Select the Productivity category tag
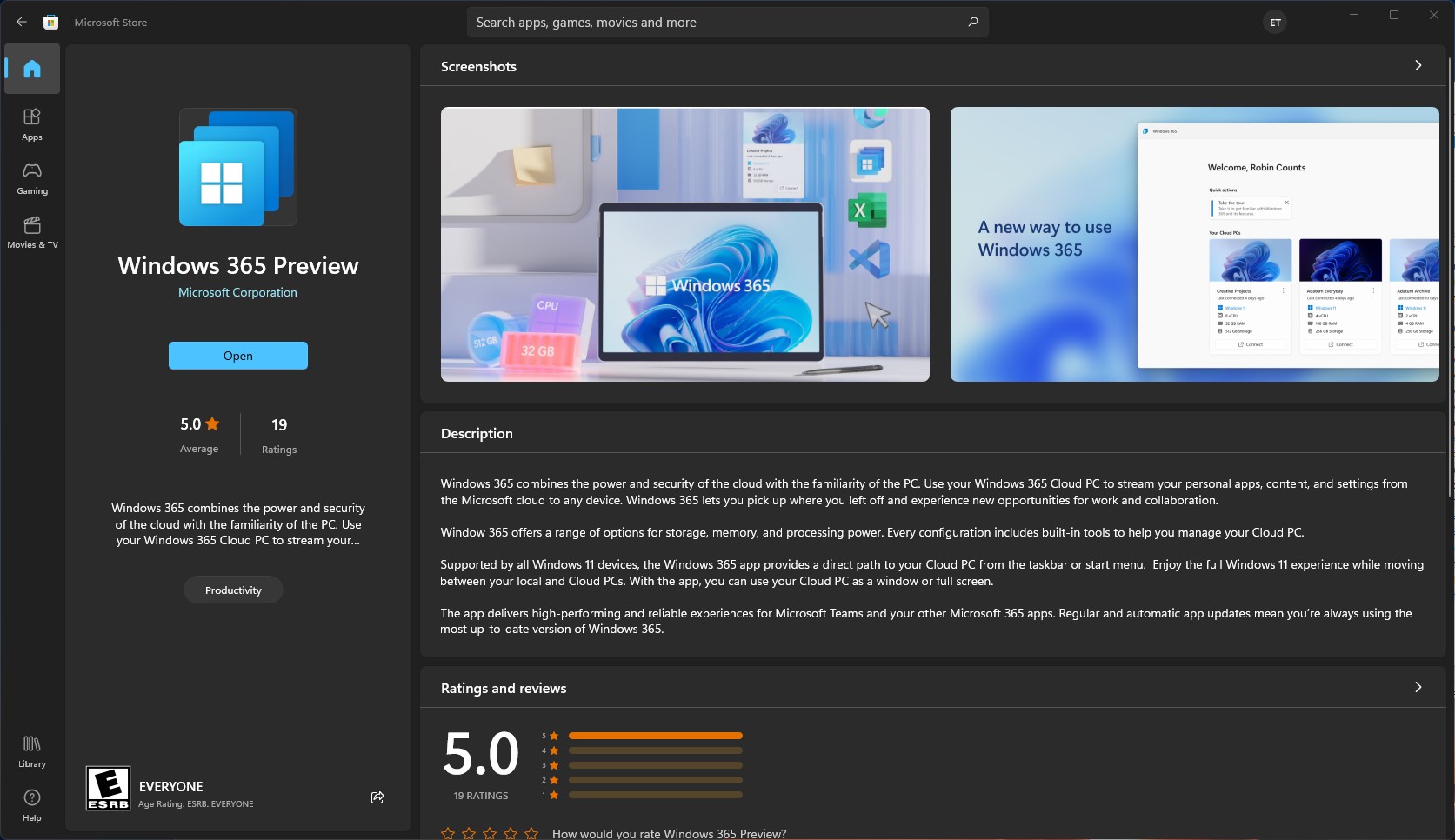 point(232,590)
